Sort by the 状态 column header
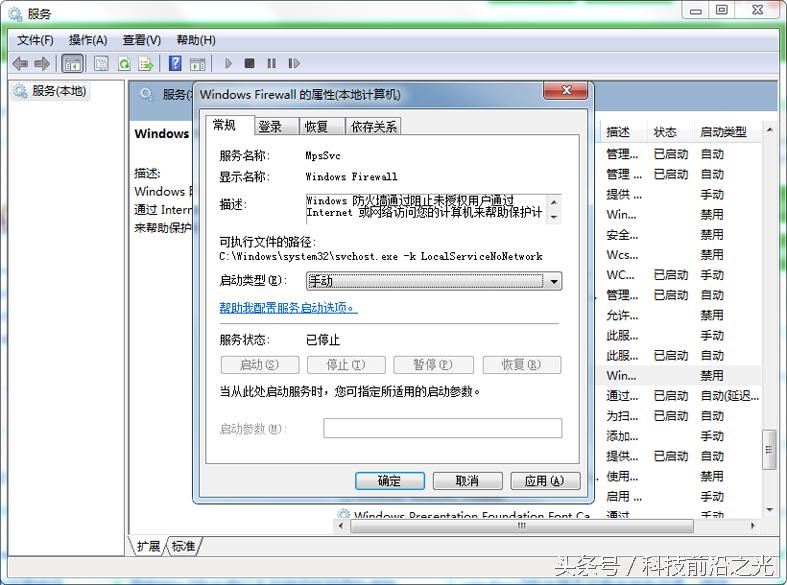The image size is (787, 585). [x=670, y=132]
